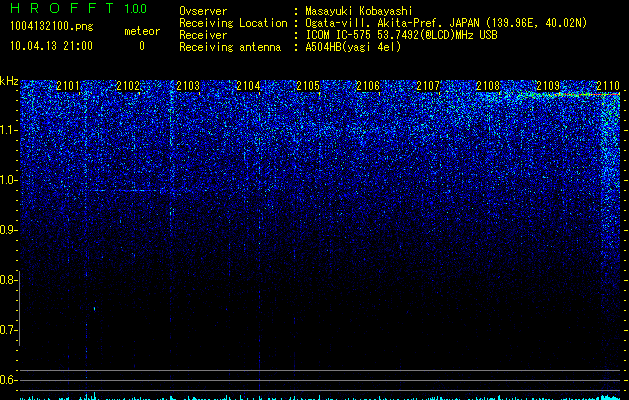Click the Receiving antenna label
The image size is (629, 400).
(230, 47)
